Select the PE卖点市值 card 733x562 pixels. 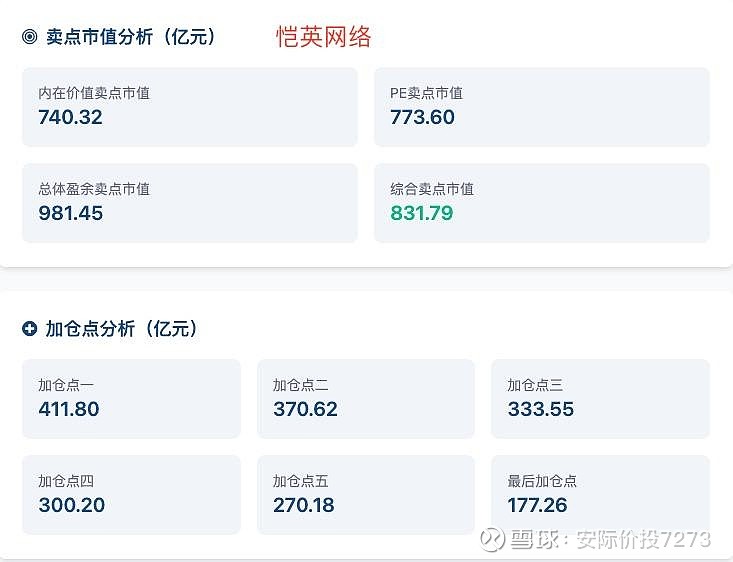click(541, 106)
